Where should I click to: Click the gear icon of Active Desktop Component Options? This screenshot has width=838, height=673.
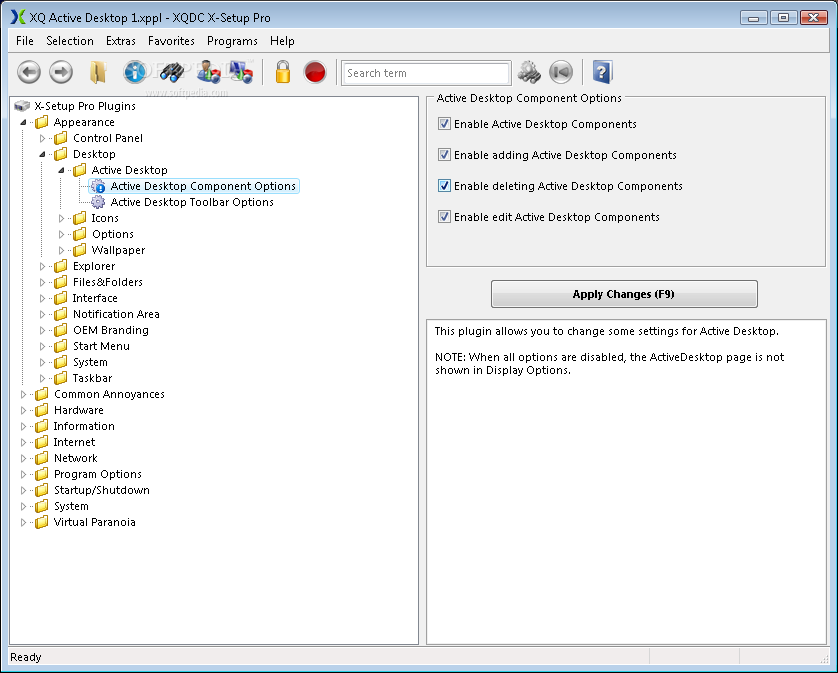tap(98, 186)
